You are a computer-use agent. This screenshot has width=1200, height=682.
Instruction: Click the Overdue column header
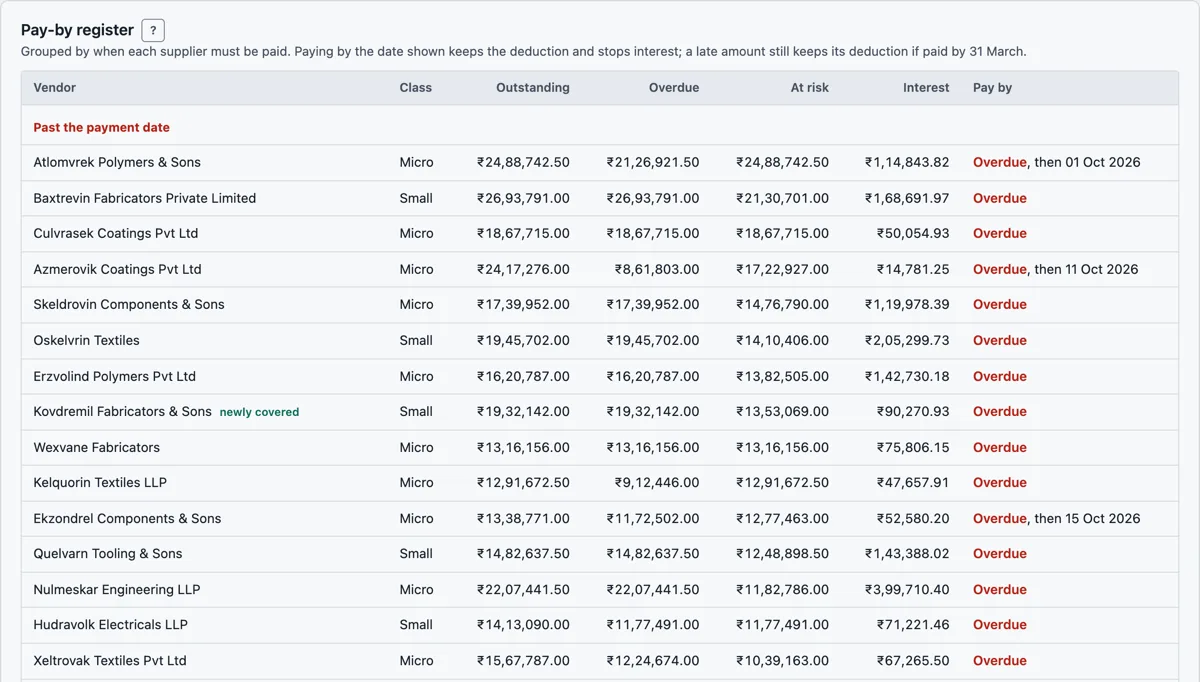click(x=674, y=88)
